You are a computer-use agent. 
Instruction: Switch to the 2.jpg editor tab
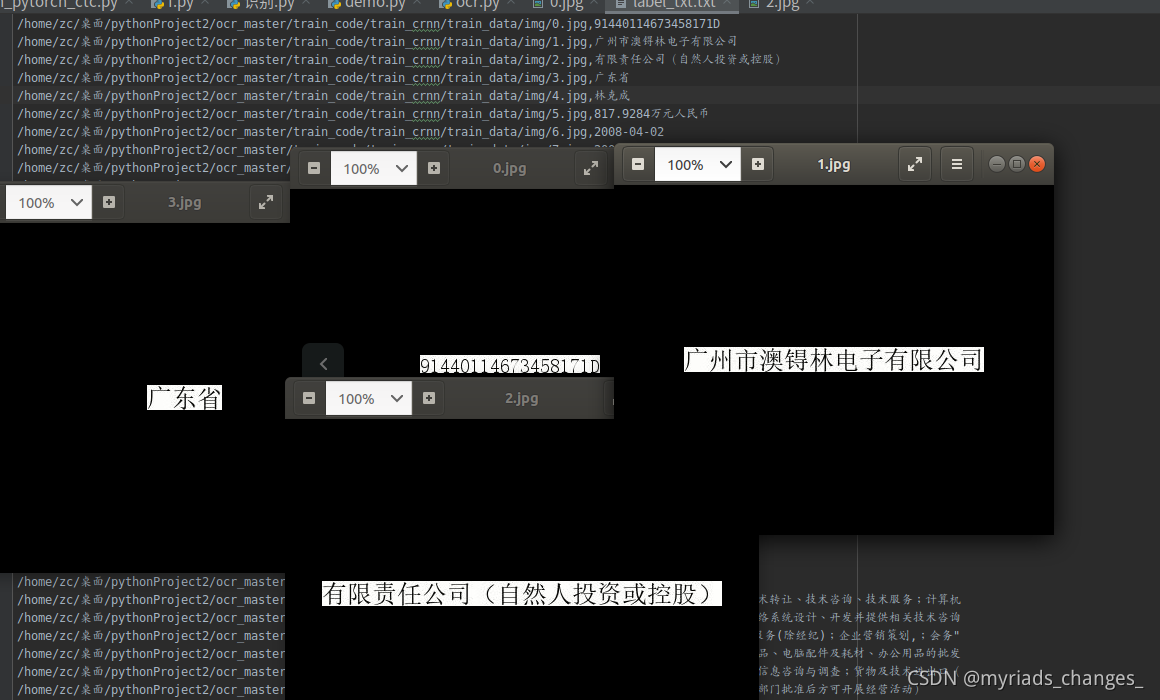point(783,4)
